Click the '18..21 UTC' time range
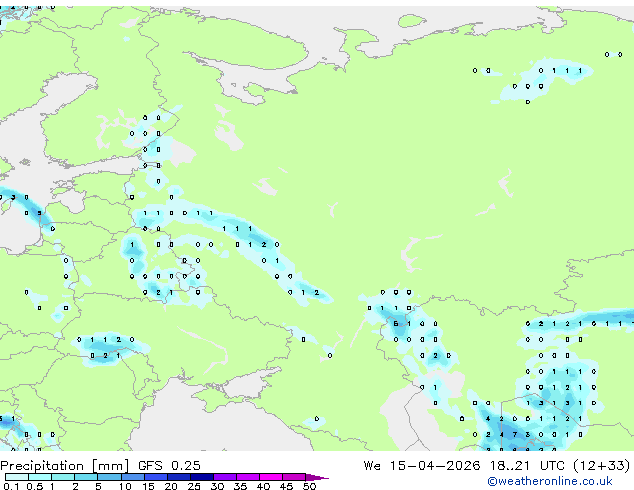This screenshot has width=634, height=490. 526,466
